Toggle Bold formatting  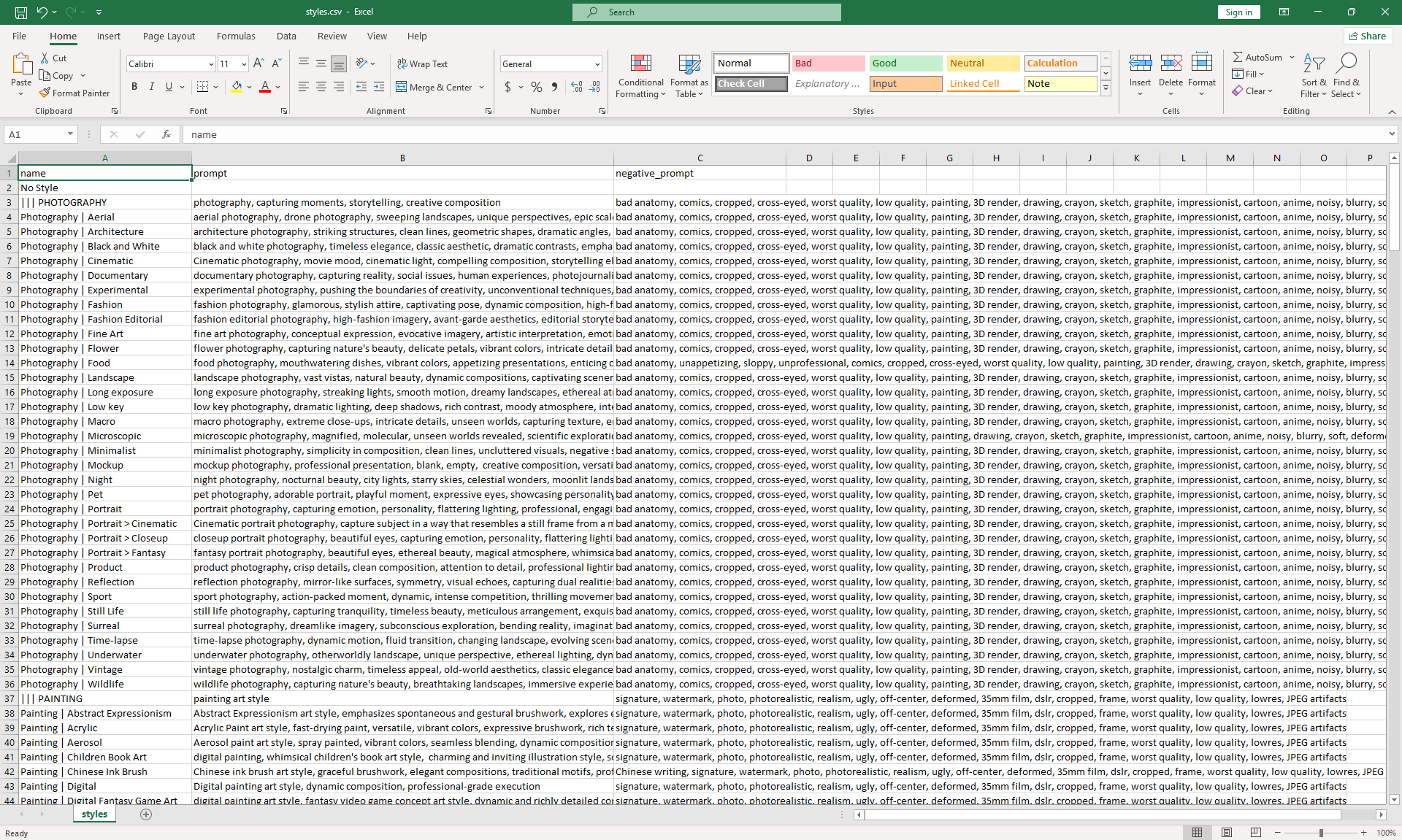[x=134, y=87]
